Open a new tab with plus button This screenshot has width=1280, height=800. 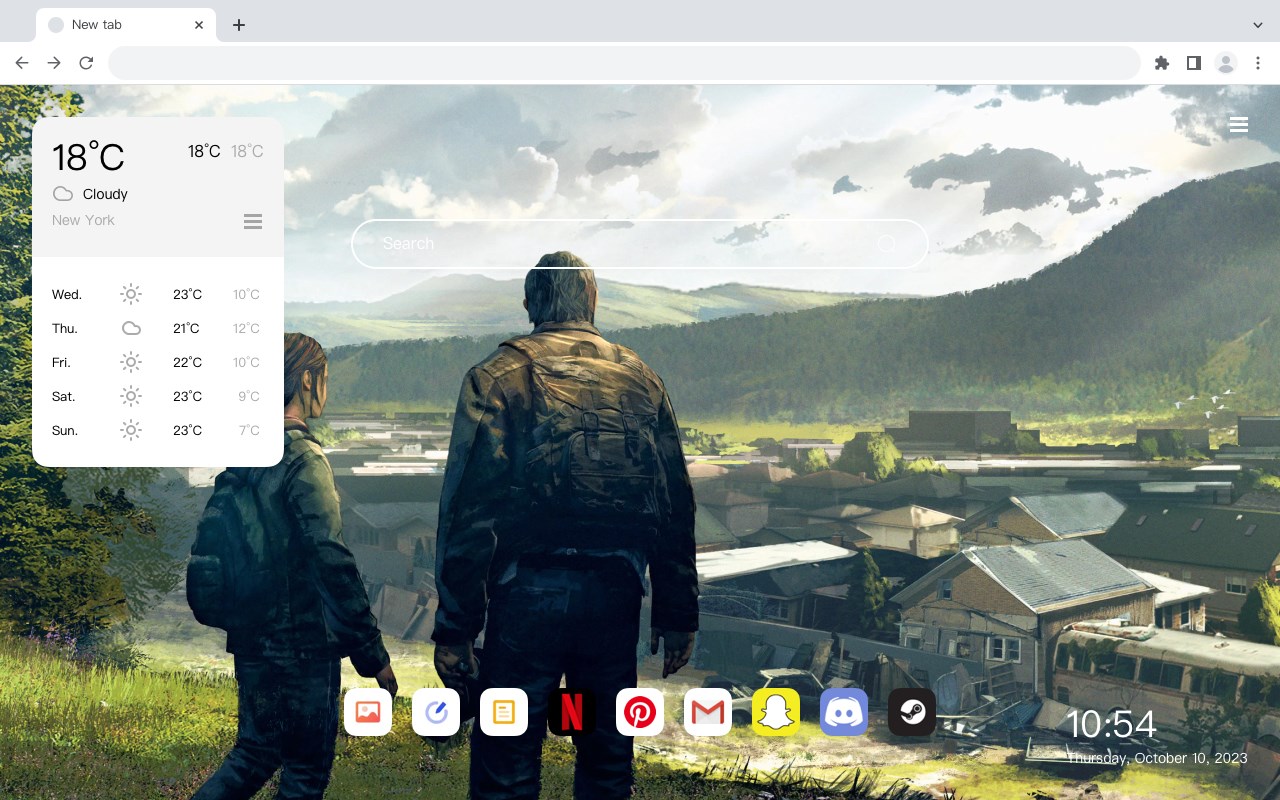238,25
